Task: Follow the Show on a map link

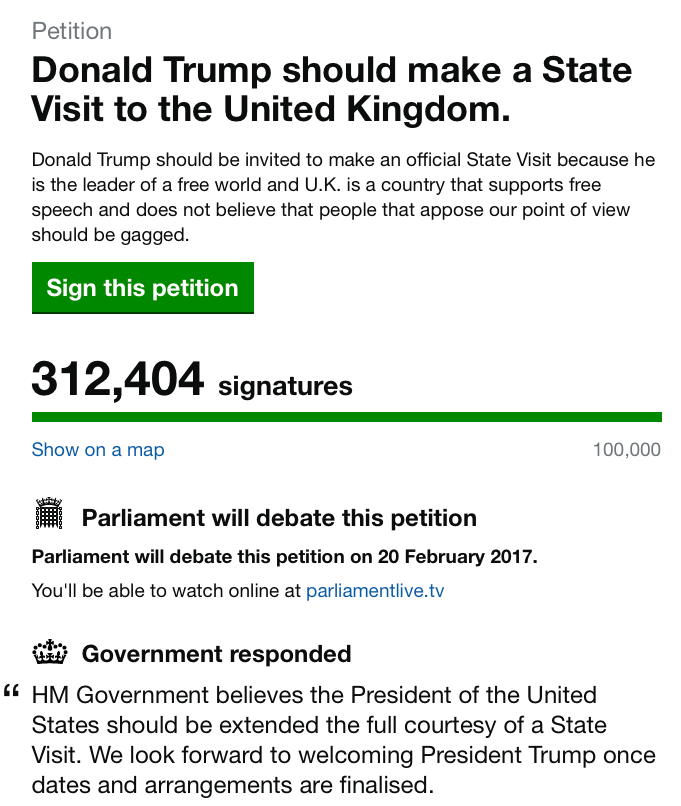Action: pyautogui.click(x=97, y=450)
